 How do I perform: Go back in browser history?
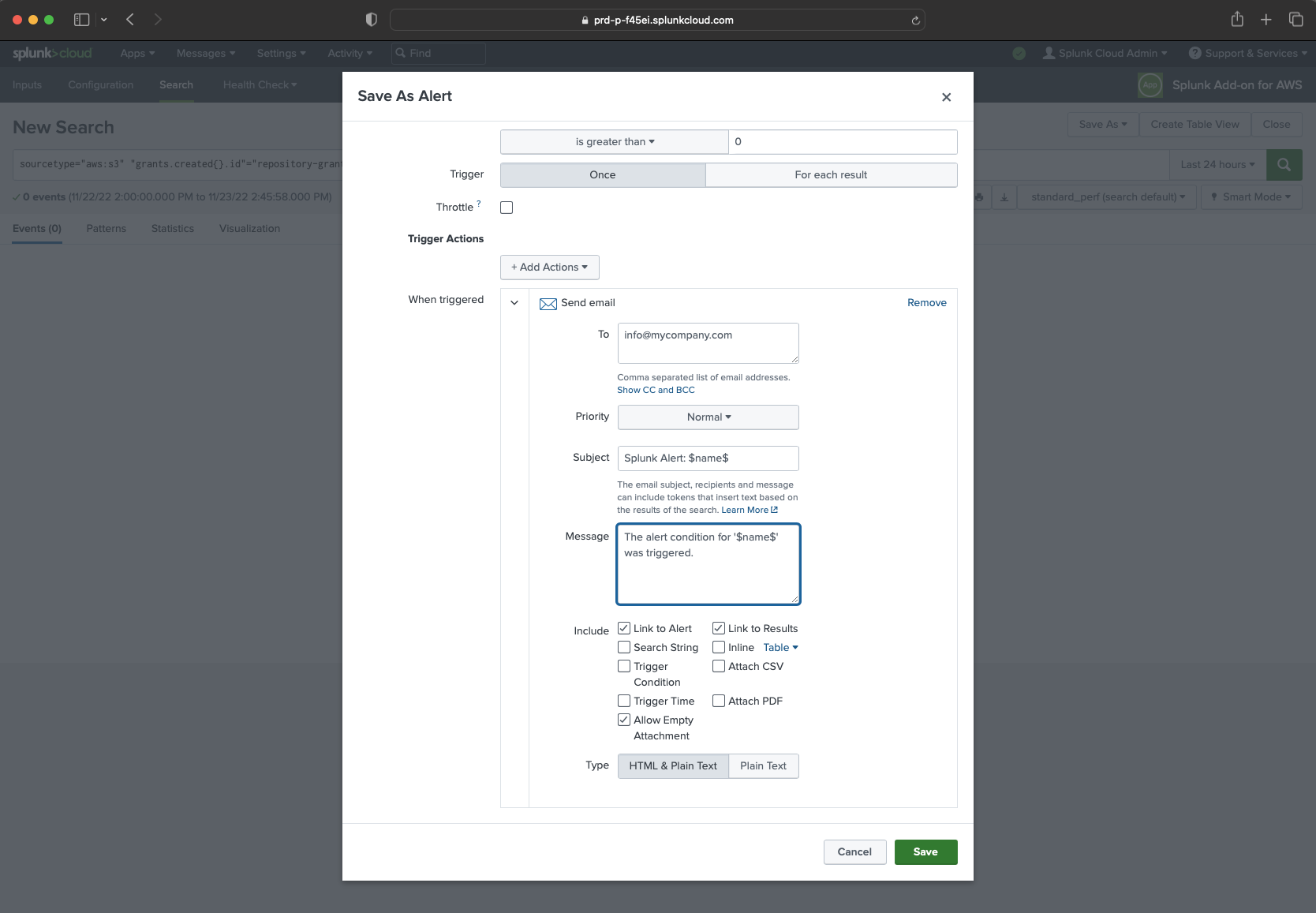(x=130, y=20)
